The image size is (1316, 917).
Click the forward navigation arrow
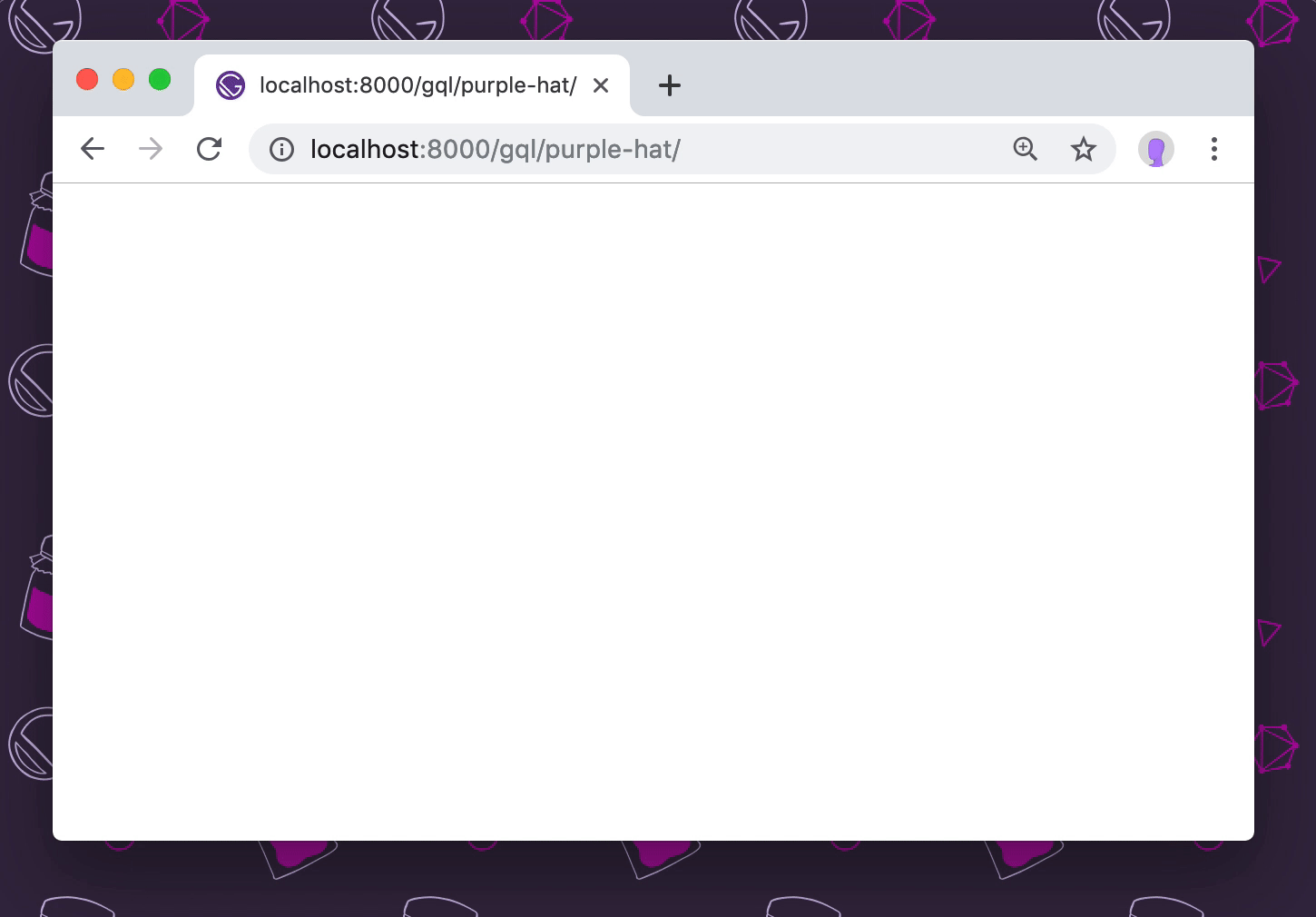point(150,148)
